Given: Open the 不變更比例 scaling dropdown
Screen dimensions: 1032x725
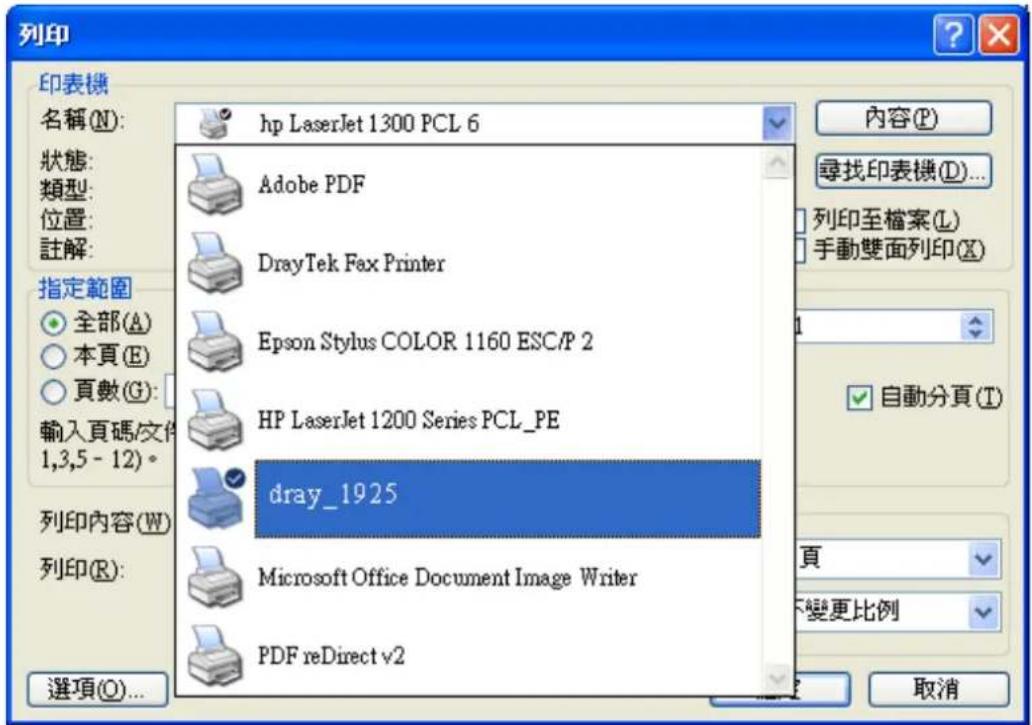Looking at the screenshot, I should (x=983, y=612).
